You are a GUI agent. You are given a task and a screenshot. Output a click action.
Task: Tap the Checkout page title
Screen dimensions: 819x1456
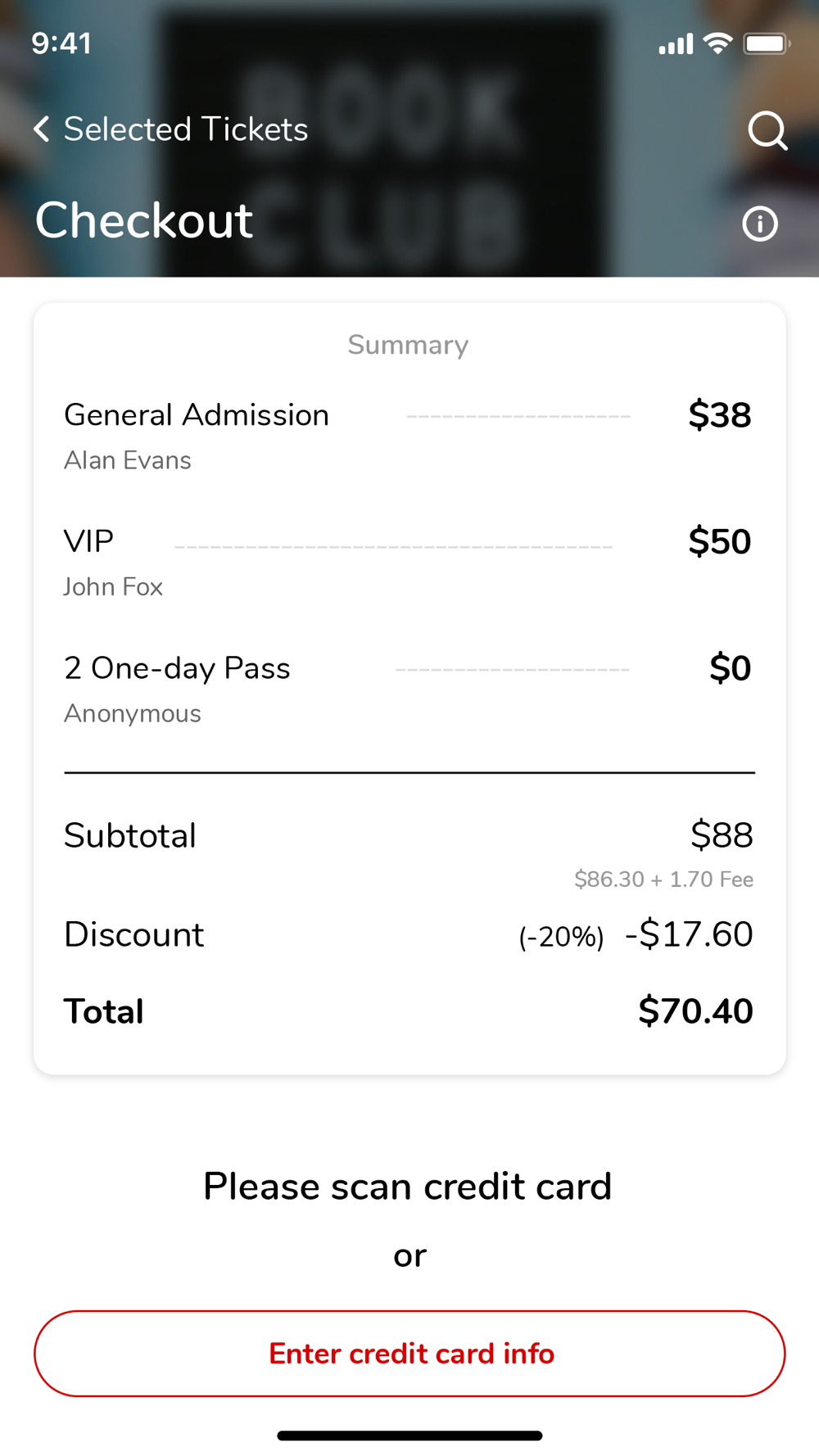(144, 220)
